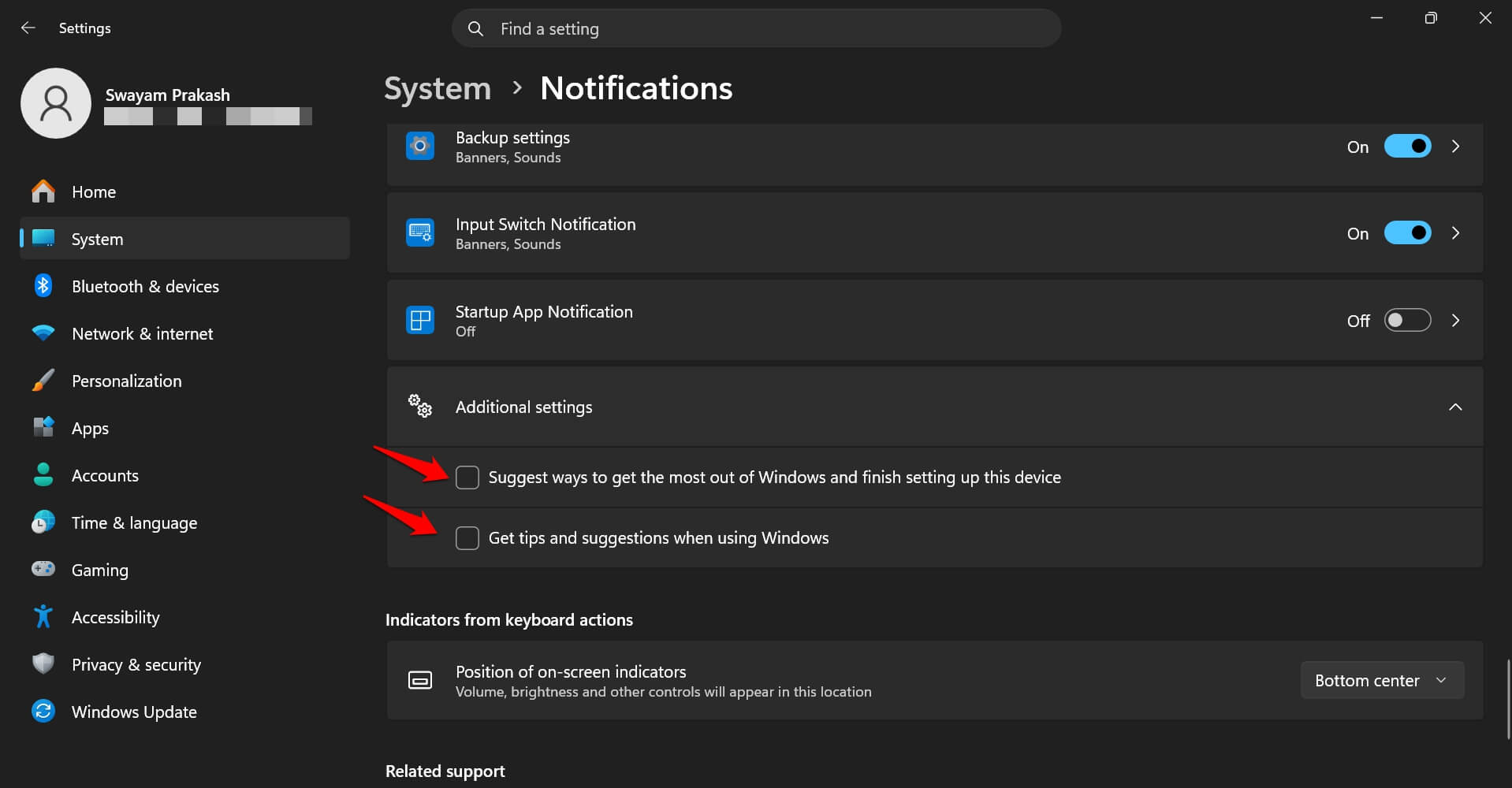Collapse the Additional settings section

click(x=1455, y=407)
